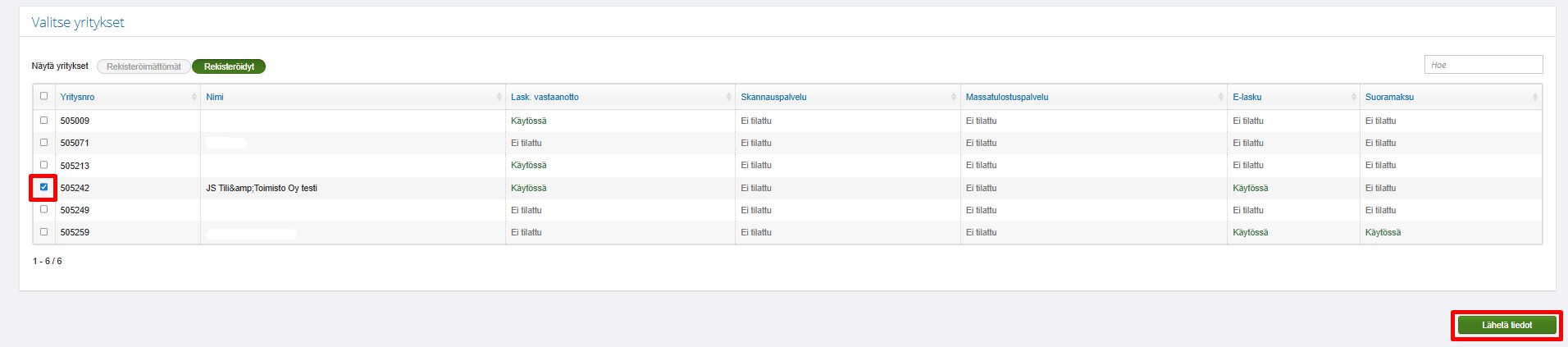Tick the checkbox for company 505259
Image resolution: width=1568 pixels, height=347 pixels.
[44, 231]
